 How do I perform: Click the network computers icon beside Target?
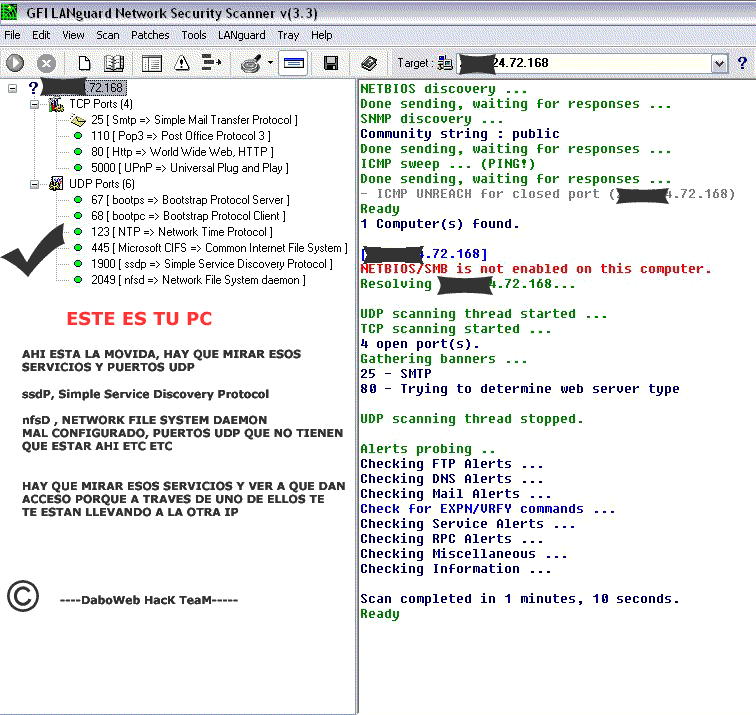[446, 63]
